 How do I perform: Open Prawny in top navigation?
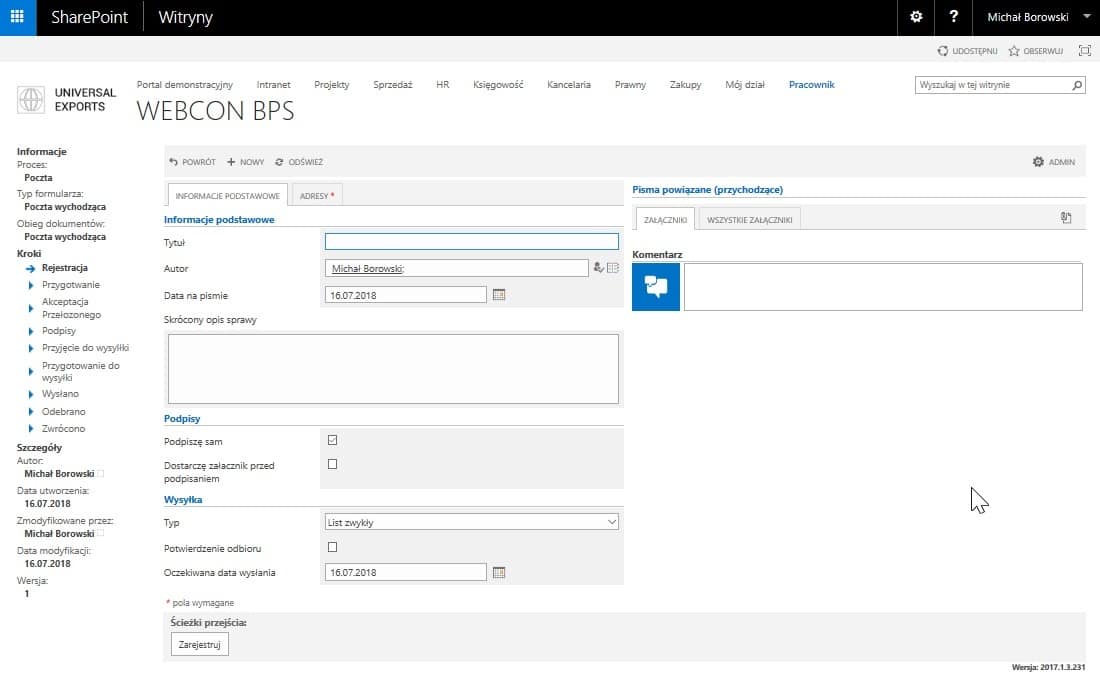pos(630,85)
